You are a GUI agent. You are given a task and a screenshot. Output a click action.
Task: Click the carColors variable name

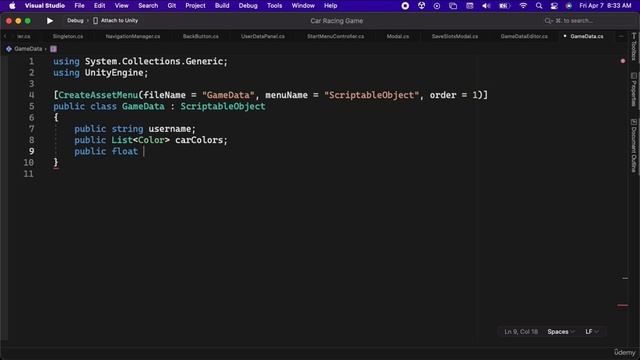pyautogui.click(x=199, y=140)
